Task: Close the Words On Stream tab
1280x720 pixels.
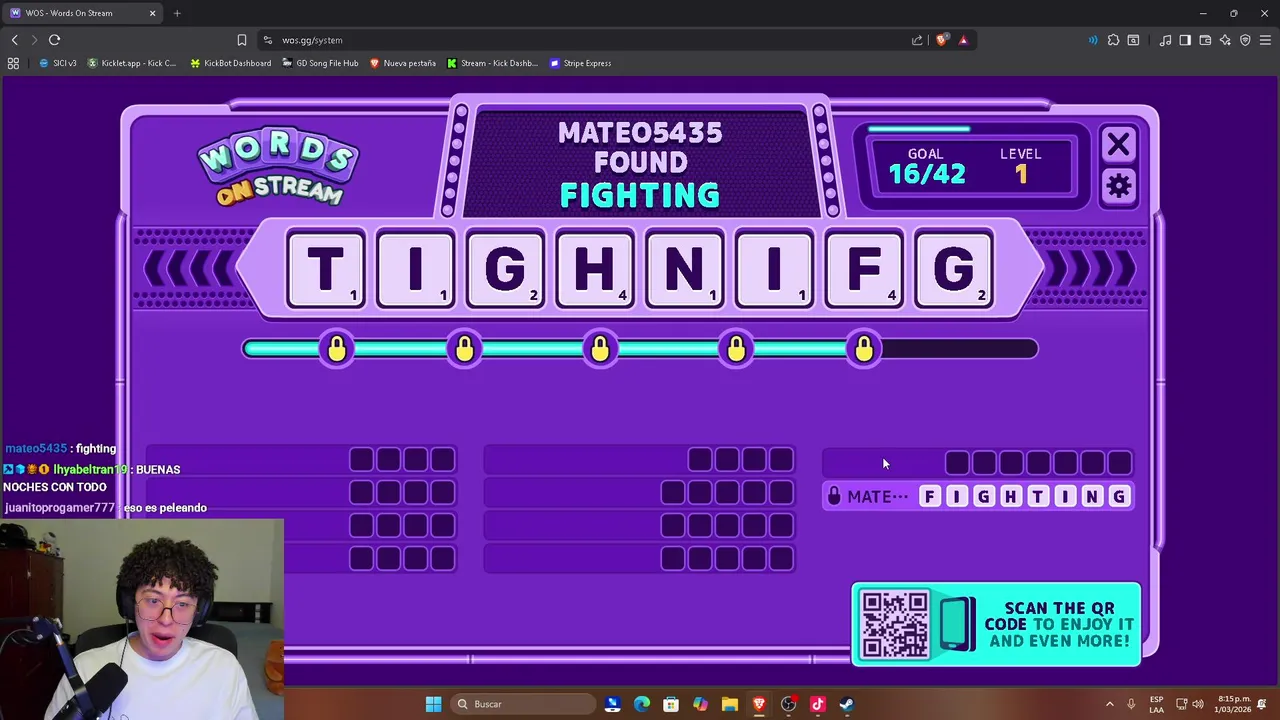Action: coord(152,13)
